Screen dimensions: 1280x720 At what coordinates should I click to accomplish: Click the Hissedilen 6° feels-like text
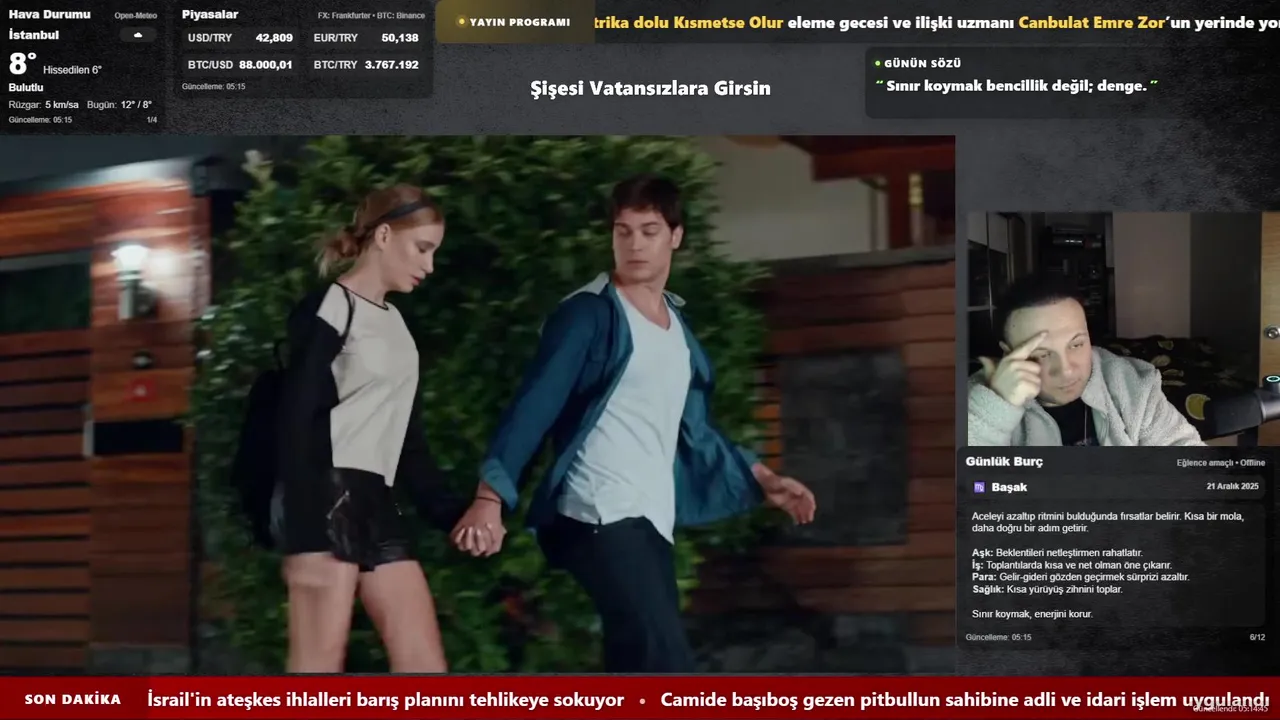[x=72, y=70]
